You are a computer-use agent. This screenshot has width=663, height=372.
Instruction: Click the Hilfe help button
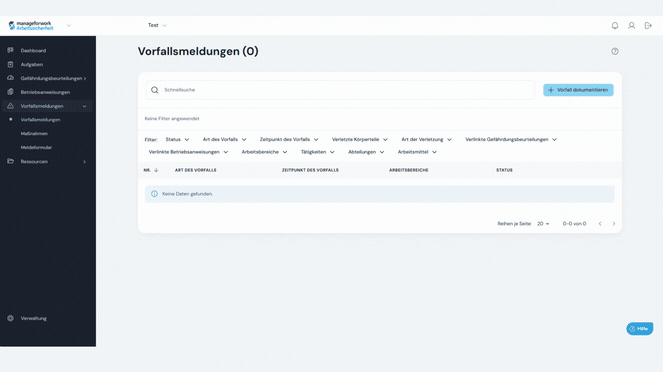639,328
